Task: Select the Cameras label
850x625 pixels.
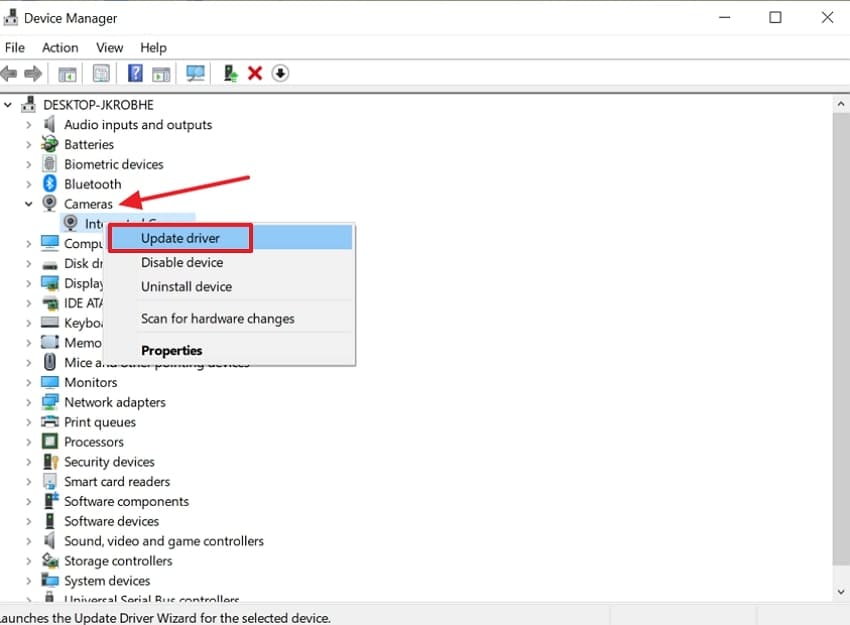Action: point(88,204)
